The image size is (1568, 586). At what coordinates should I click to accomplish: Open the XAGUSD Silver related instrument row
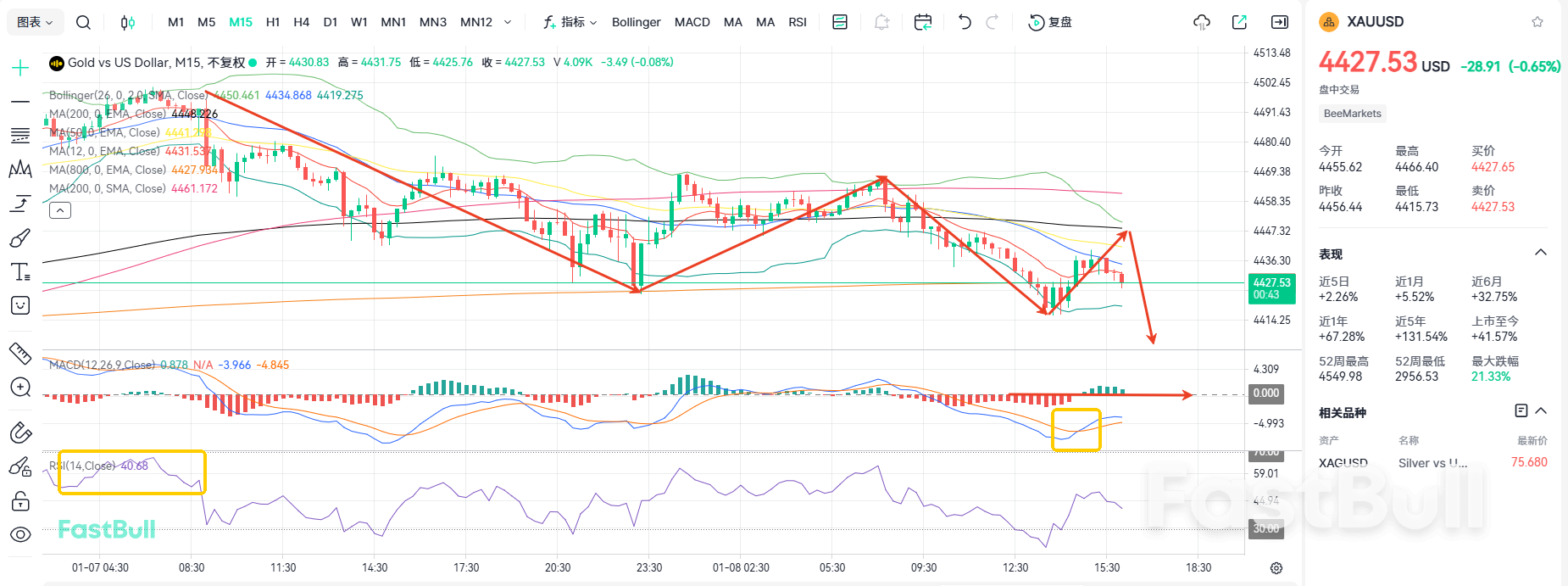[x=1432, y=463]
